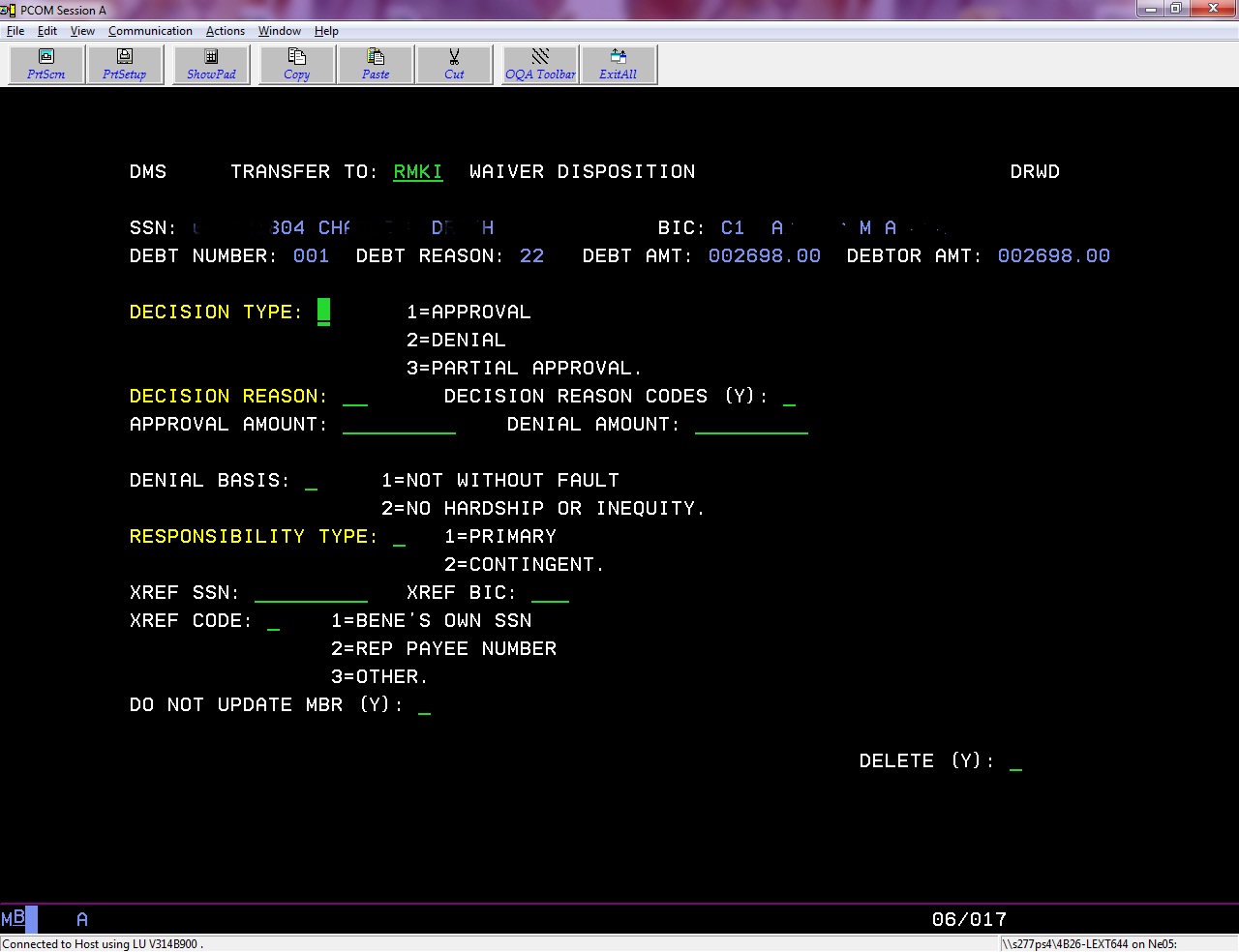1239x952 pixels.
Task: Open the Actions menu
Action: (x=225, y=31)
